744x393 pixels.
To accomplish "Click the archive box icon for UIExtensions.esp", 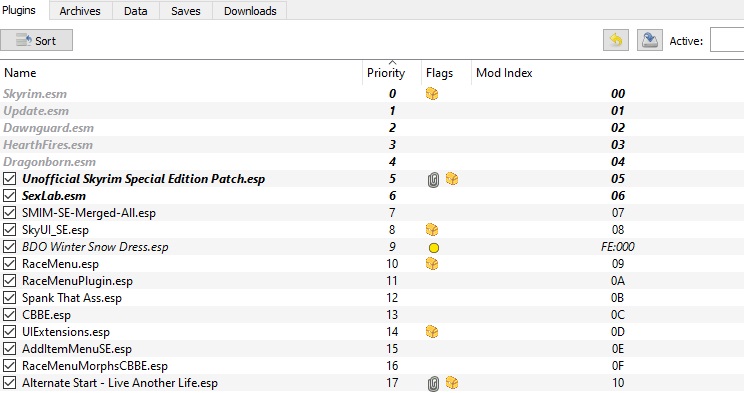I will [432, 331].
